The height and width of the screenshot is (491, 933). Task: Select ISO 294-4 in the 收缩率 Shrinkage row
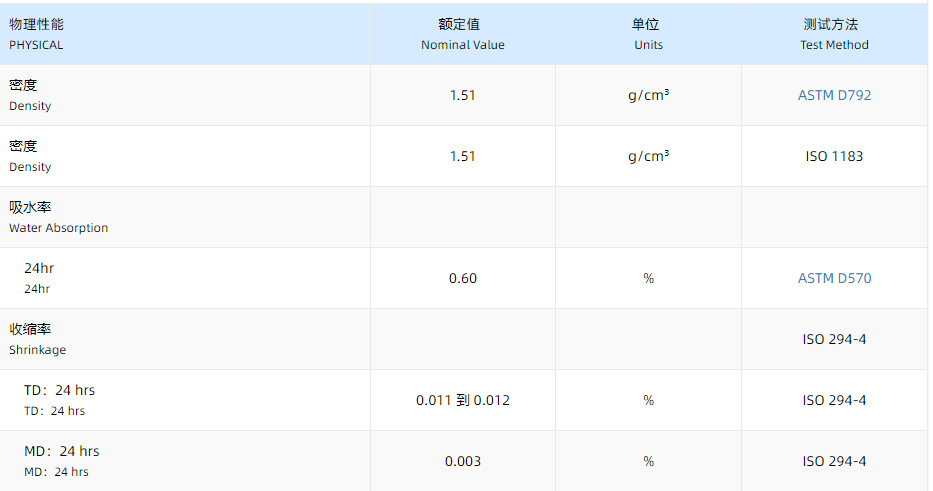pyautogui.click(x=834, y=339)
